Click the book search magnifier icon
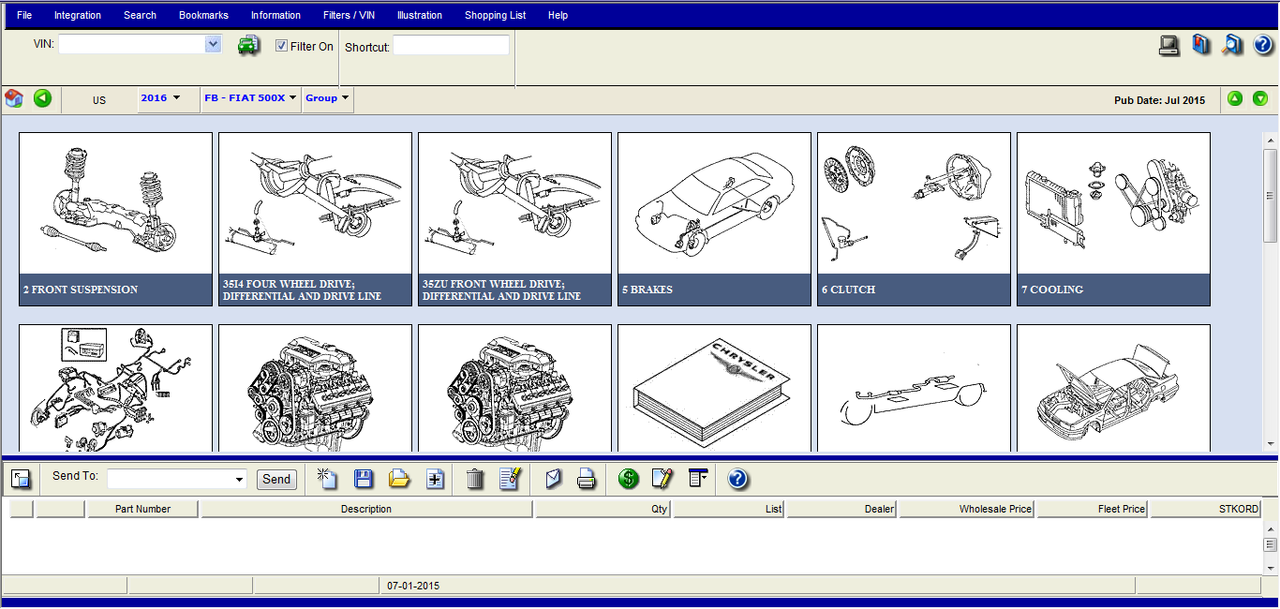This screenshot has height=609, width=1280. tap(1232, 45)
